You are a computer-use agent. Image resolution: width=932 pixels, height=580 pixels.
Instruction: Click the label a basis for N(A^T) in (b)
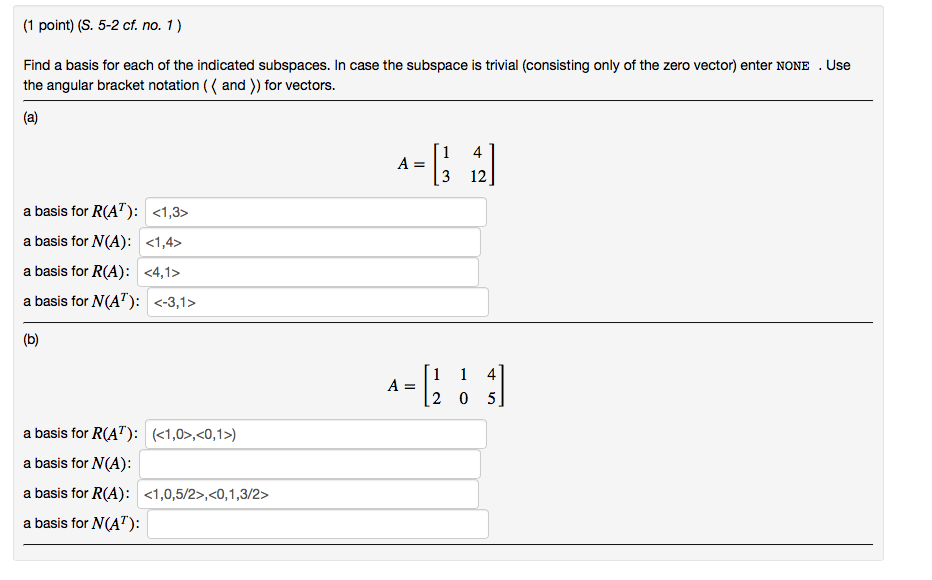pyautogui.click(x=80, y=523)
